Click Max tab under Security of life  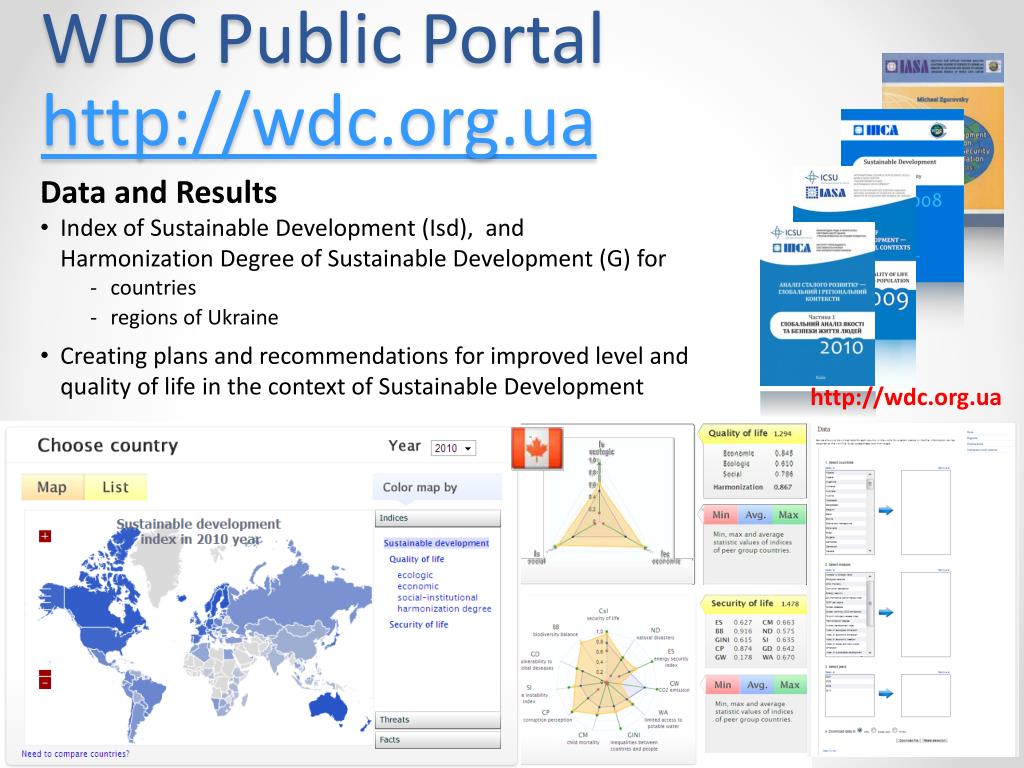790,684
